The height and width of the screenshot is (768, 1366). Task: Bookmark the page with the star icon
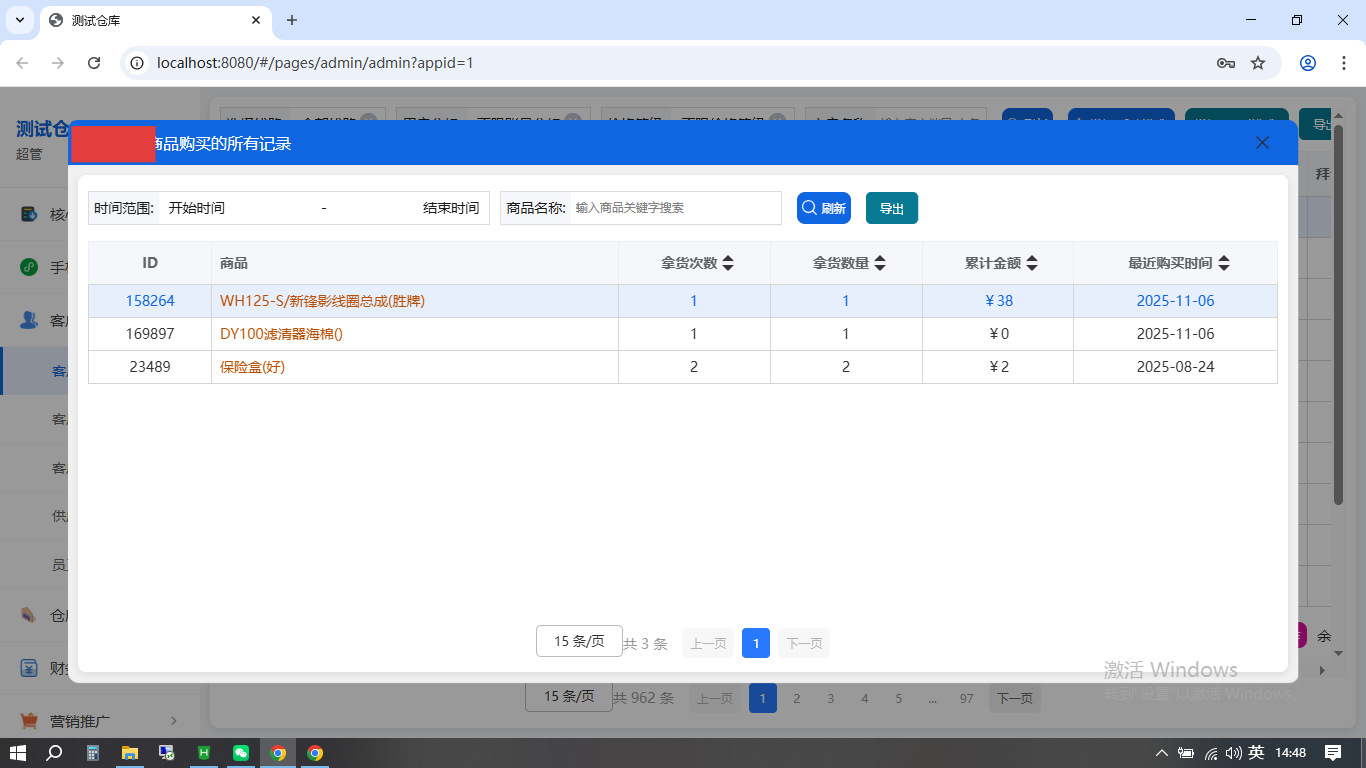coord(1258,62)
